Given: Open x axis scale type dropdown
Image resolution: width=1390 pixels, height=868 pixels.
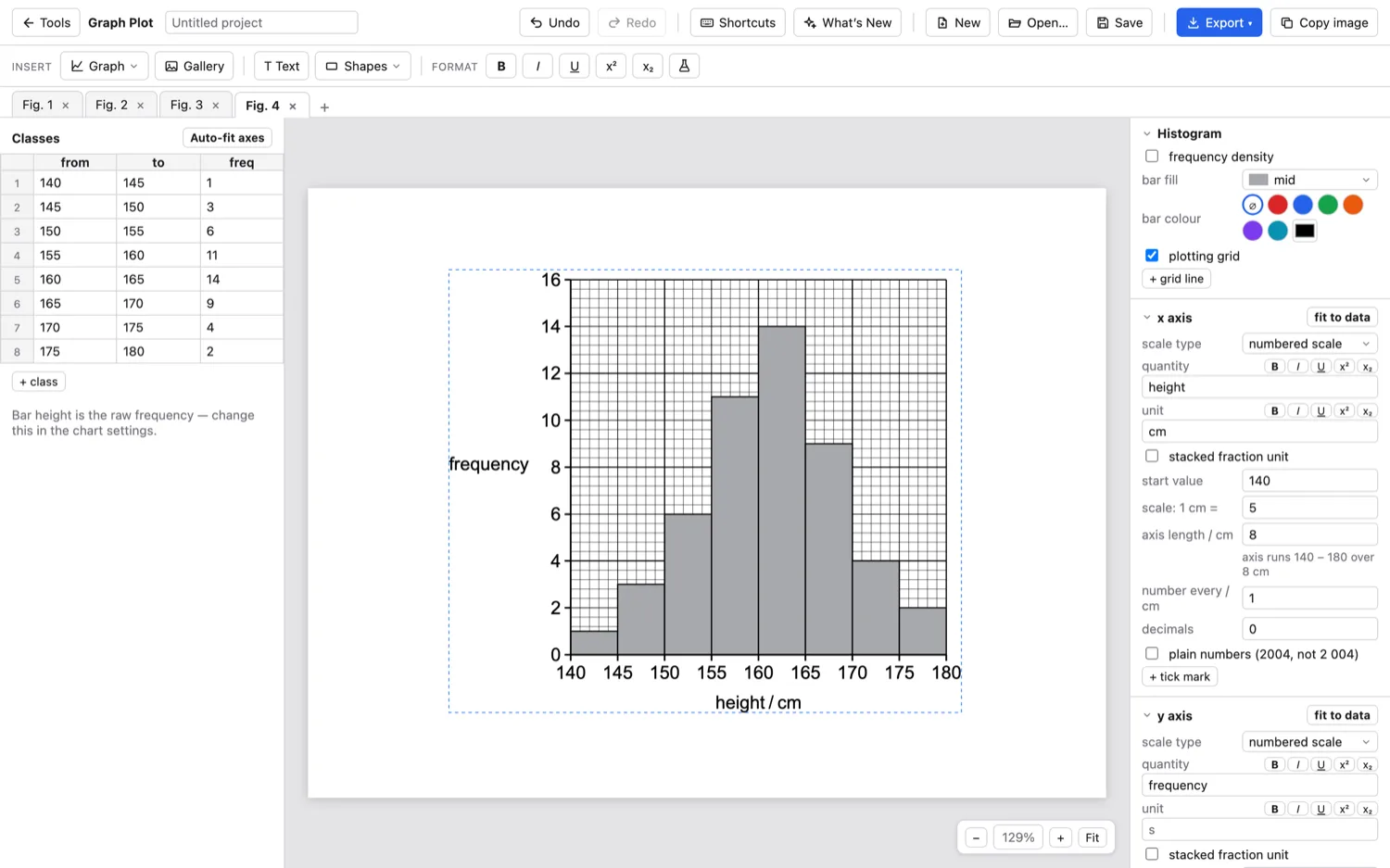Looking at the screenshot, I should (x=1309, y=344).
